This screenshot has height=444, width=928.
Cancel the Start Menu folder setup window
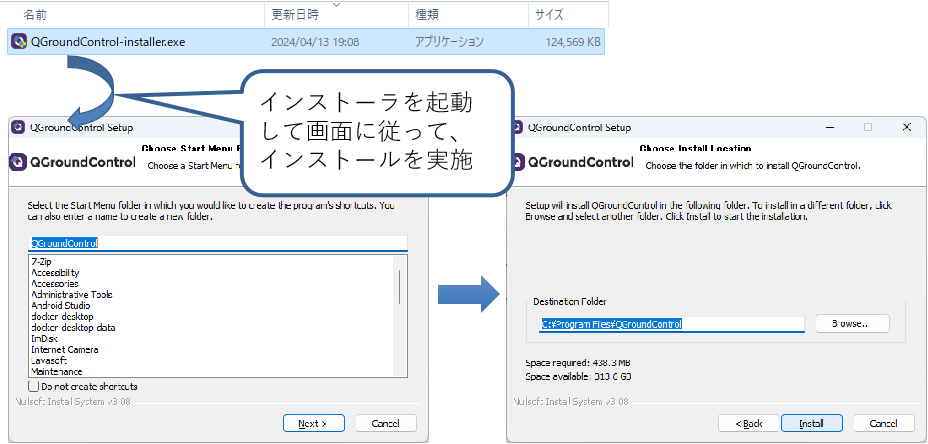(x=386, y=423)
